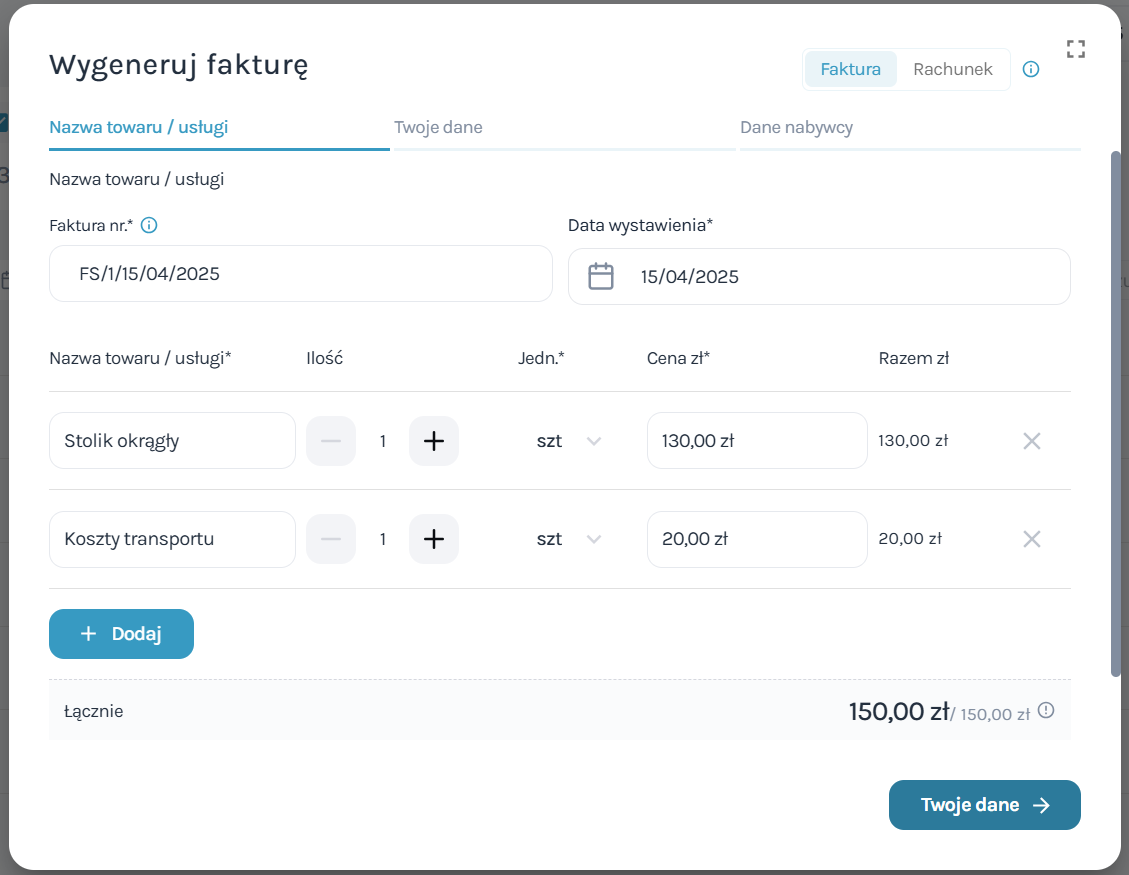Screen dimensions: 1129x875
Task: Open calendar icon in Data wystawienia
Action: [601, 277]
